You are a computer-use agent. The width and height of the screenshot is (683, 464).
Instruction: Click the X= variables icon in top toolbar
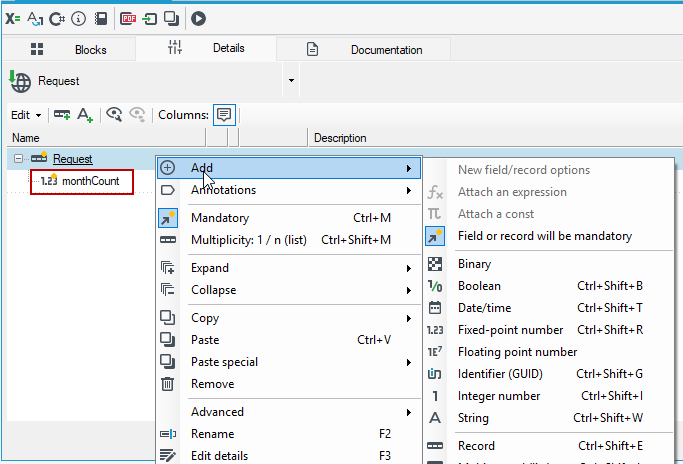(x=13, y=19)
